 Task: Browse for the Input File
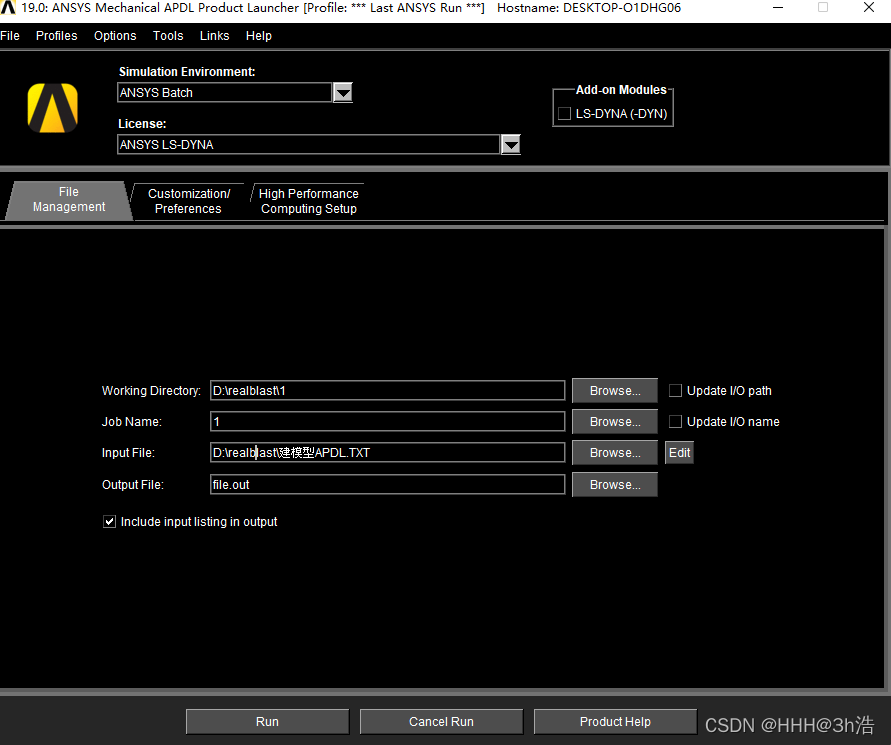click(615, 453)
